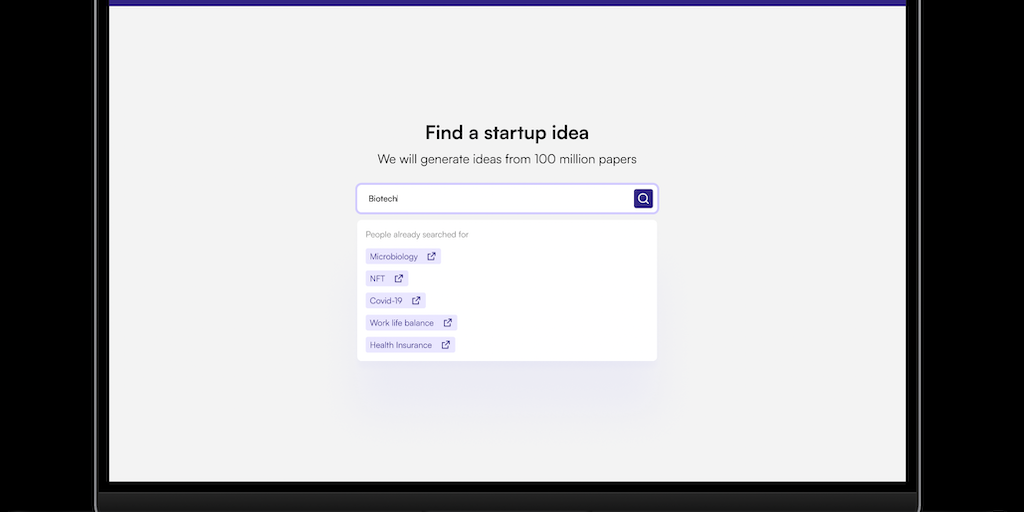
Task: Click the laptop's black bottom bezel
Action: [x=507, y=497]
